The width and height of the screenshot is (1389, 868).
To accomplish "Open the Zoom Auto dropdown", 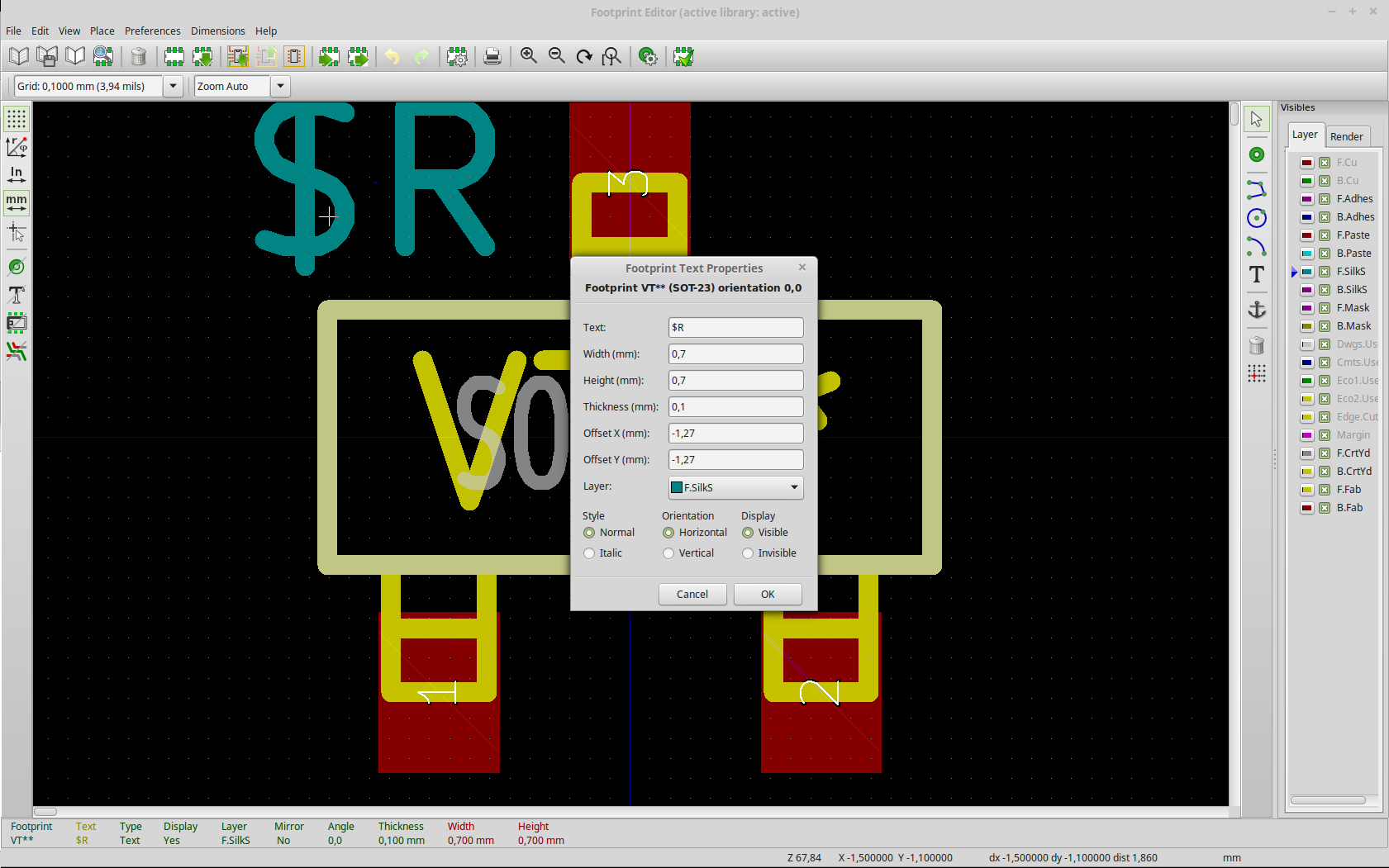I will (x=280, y=87).
